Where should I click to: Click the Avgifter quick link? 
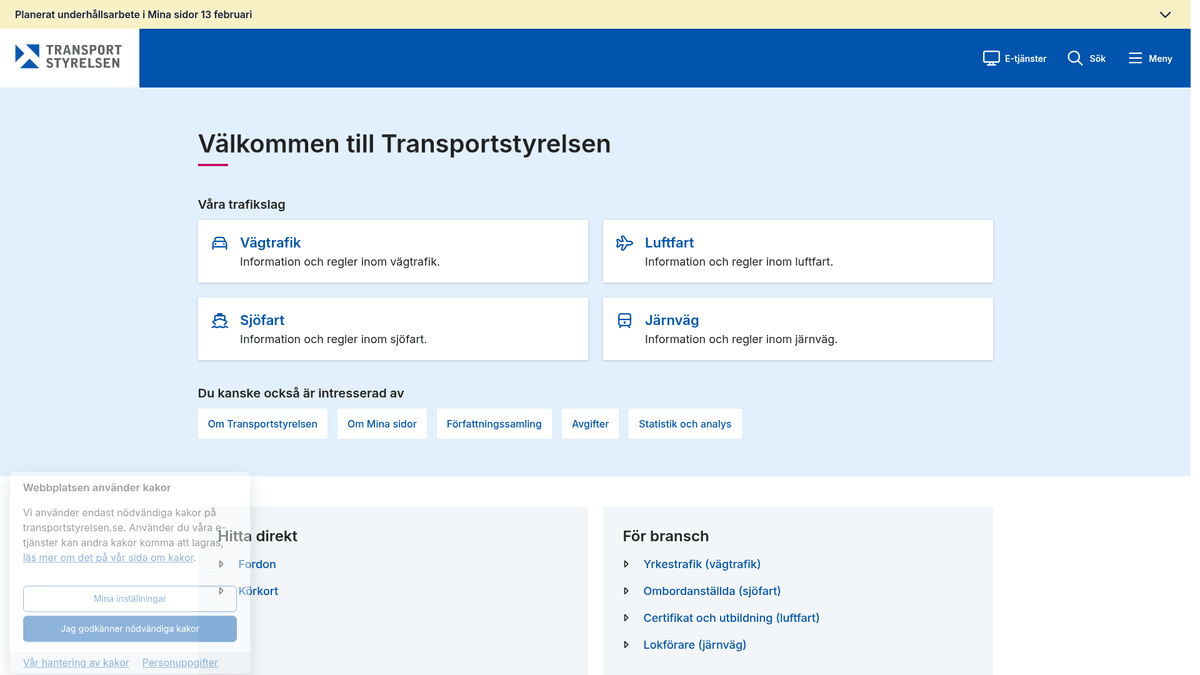point(590,423)
